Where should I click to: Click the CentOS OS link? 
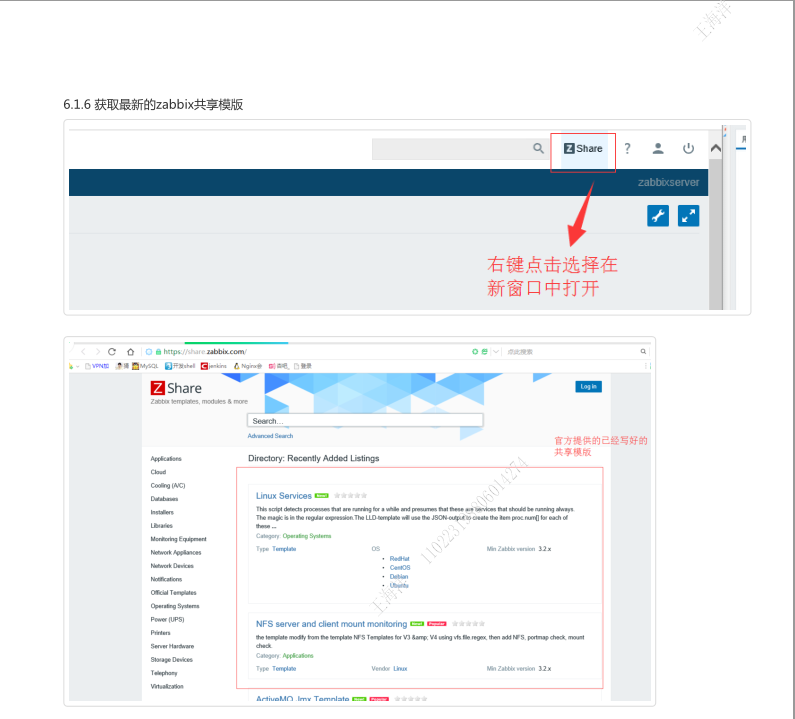coord(400,568)
